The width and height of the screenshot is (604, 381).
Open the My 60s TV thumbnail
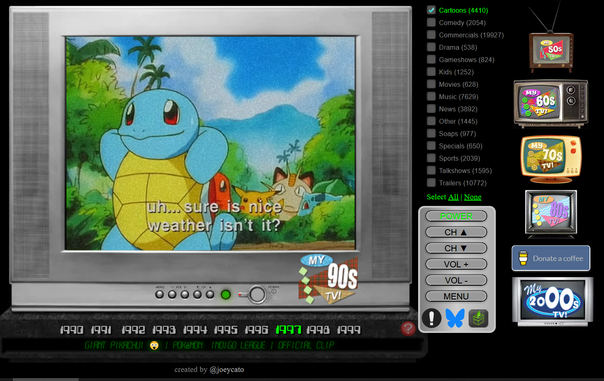pyautogui.click(x=551, y=103)
